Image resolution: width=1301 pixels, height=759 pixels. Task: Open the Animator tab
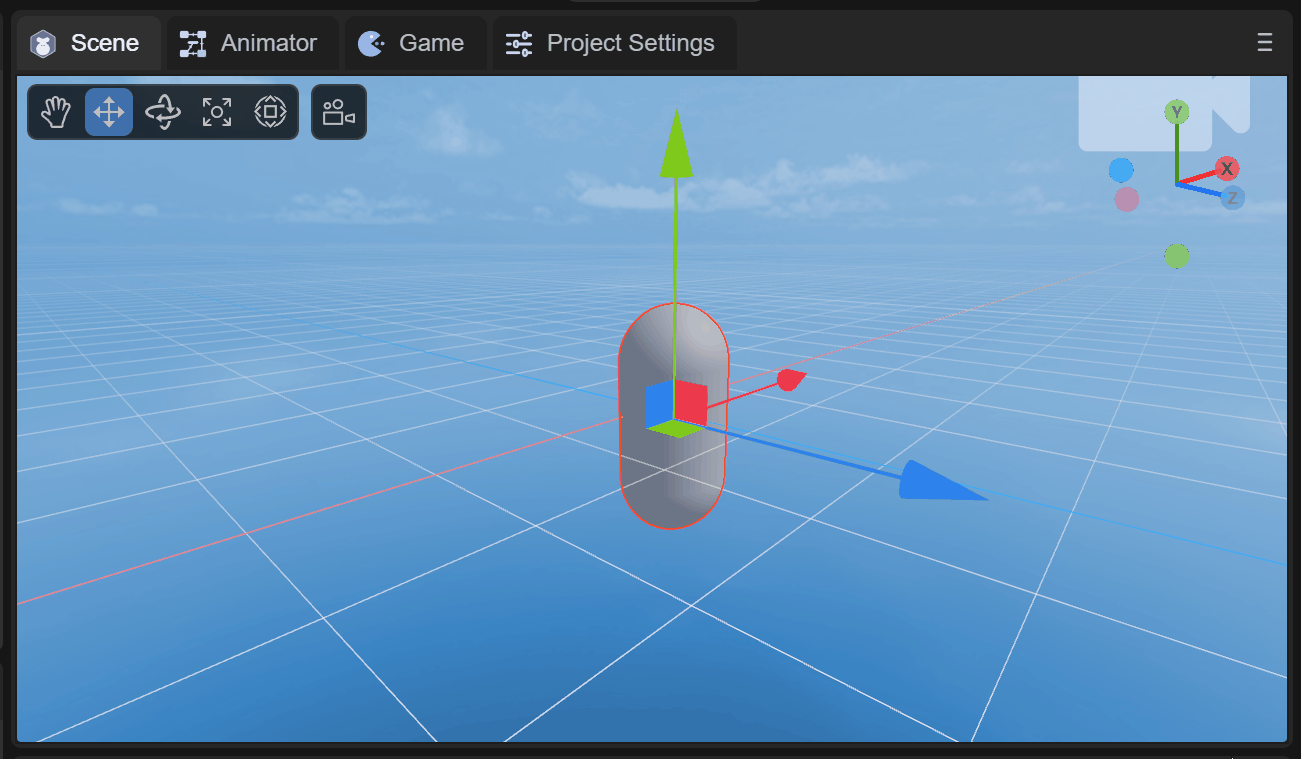click(250, 43)
